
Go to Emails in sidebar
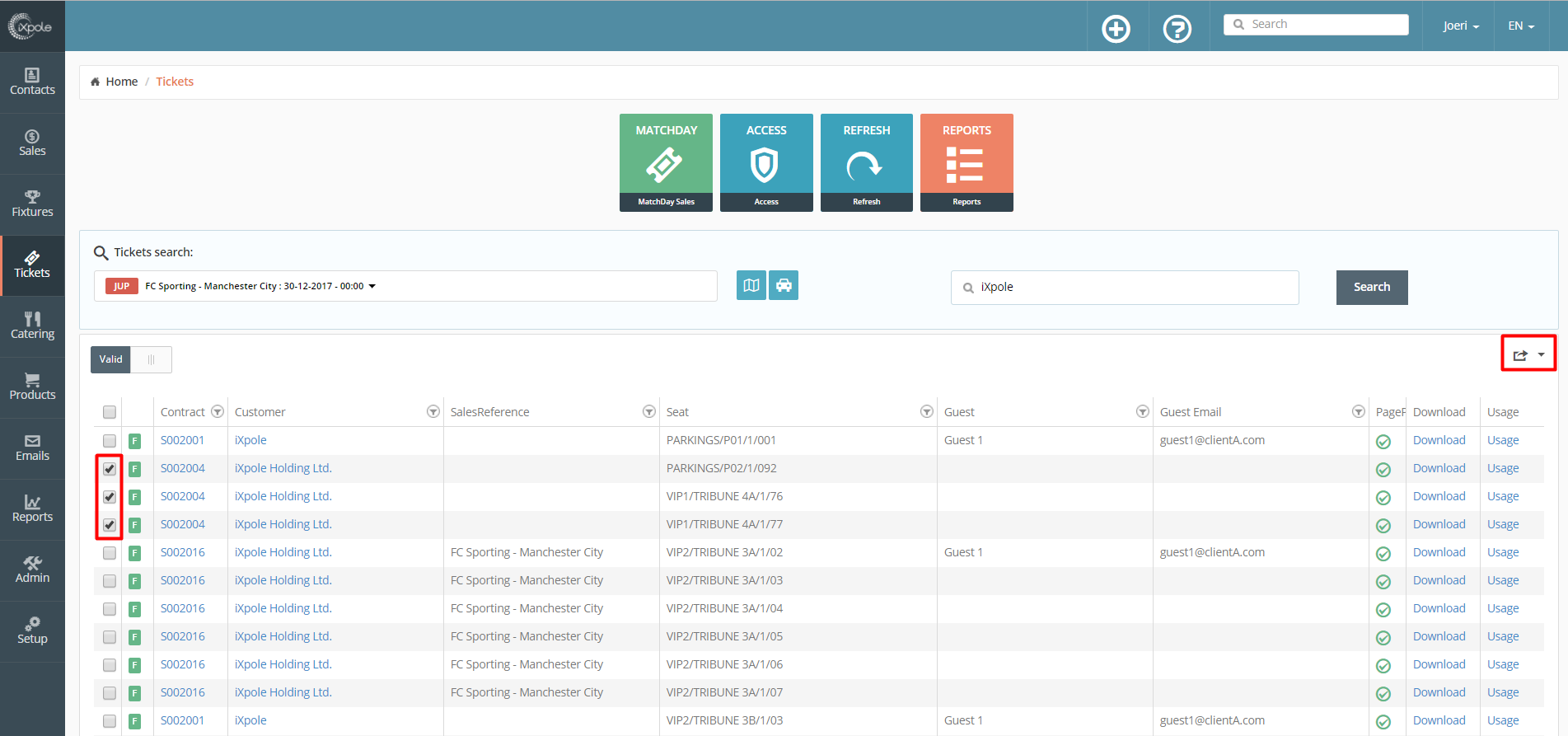click(x=32, y=448)
